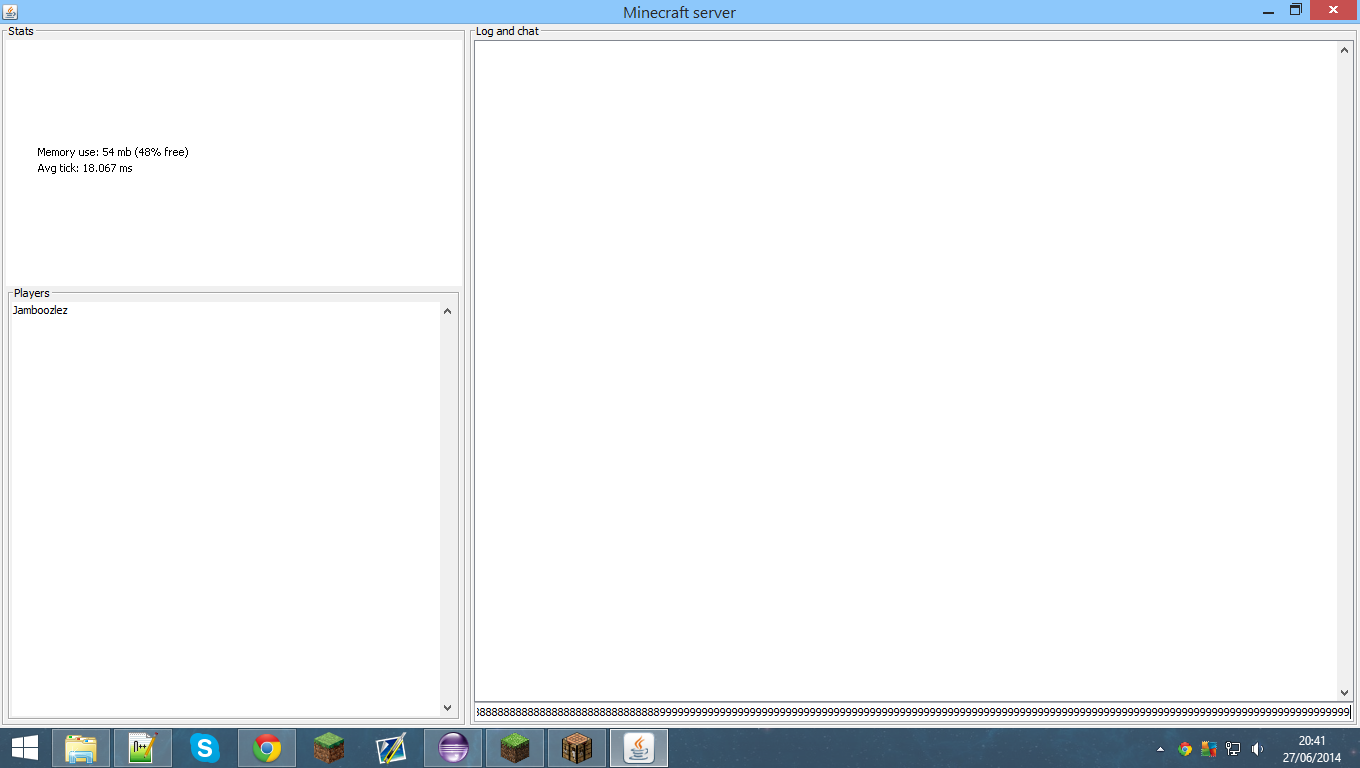
Task: Switch to Chrome on the taskbar
Action: pyautogui.click(x=267, y=748)
